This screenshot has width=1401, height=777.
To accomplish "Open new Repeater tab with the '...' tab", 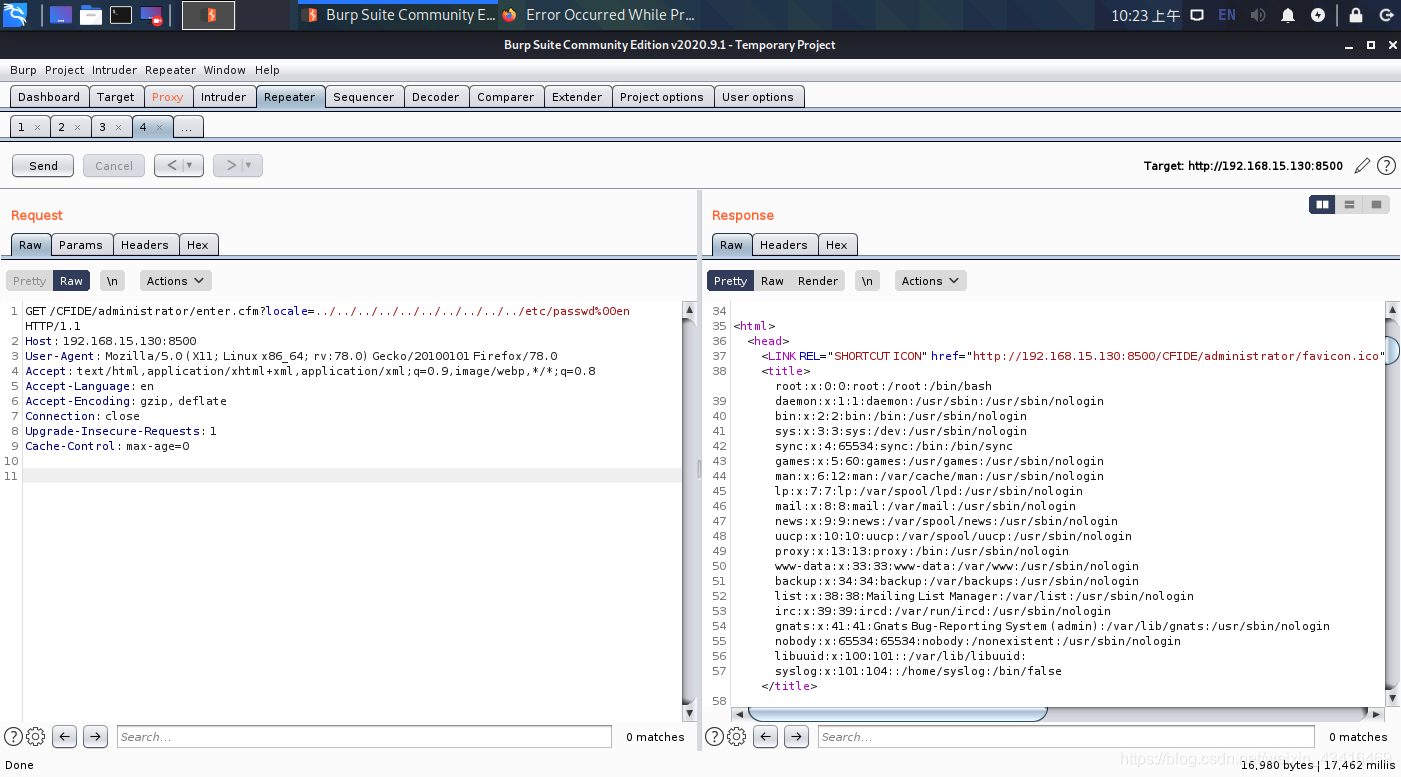I will pos(188,128).
